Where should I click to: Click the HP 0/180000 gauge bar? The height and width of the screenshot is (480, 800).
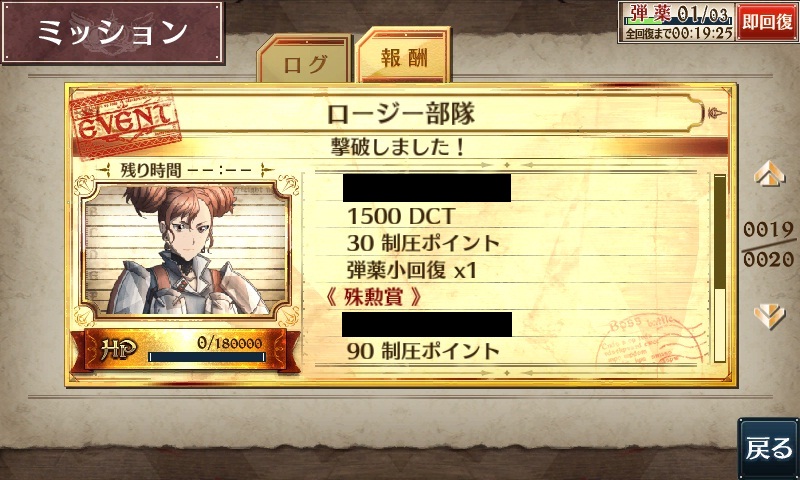207,357
